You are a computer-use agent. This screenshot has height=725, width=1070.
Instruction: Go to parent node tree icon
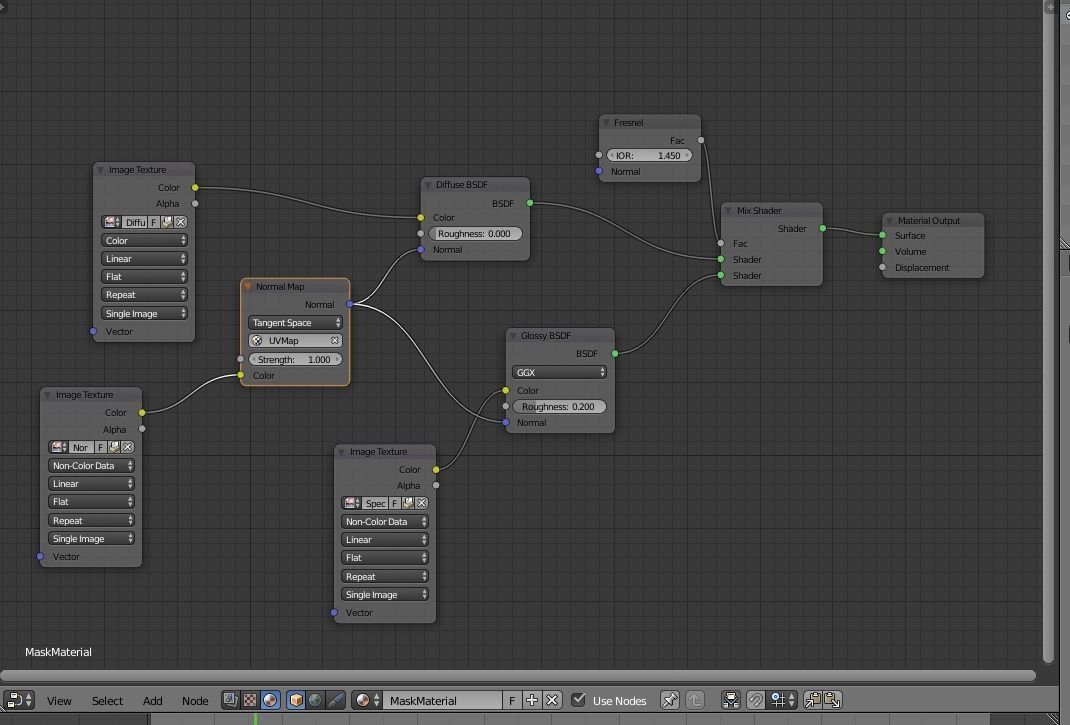[x=695, y=700]
